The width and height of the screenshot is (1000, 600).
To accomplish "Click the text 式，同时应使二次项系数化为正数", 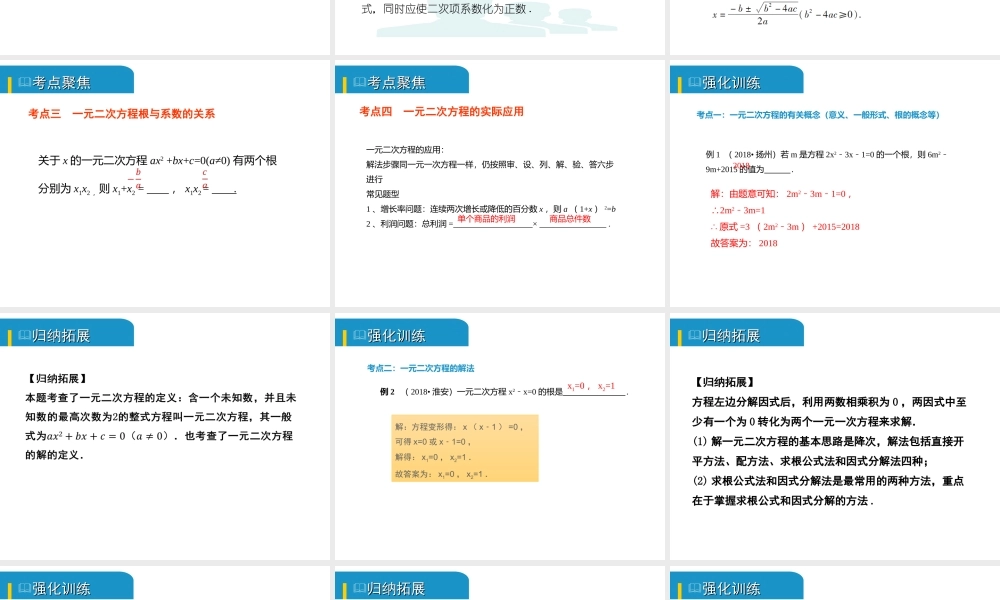I will coord(446,9).
